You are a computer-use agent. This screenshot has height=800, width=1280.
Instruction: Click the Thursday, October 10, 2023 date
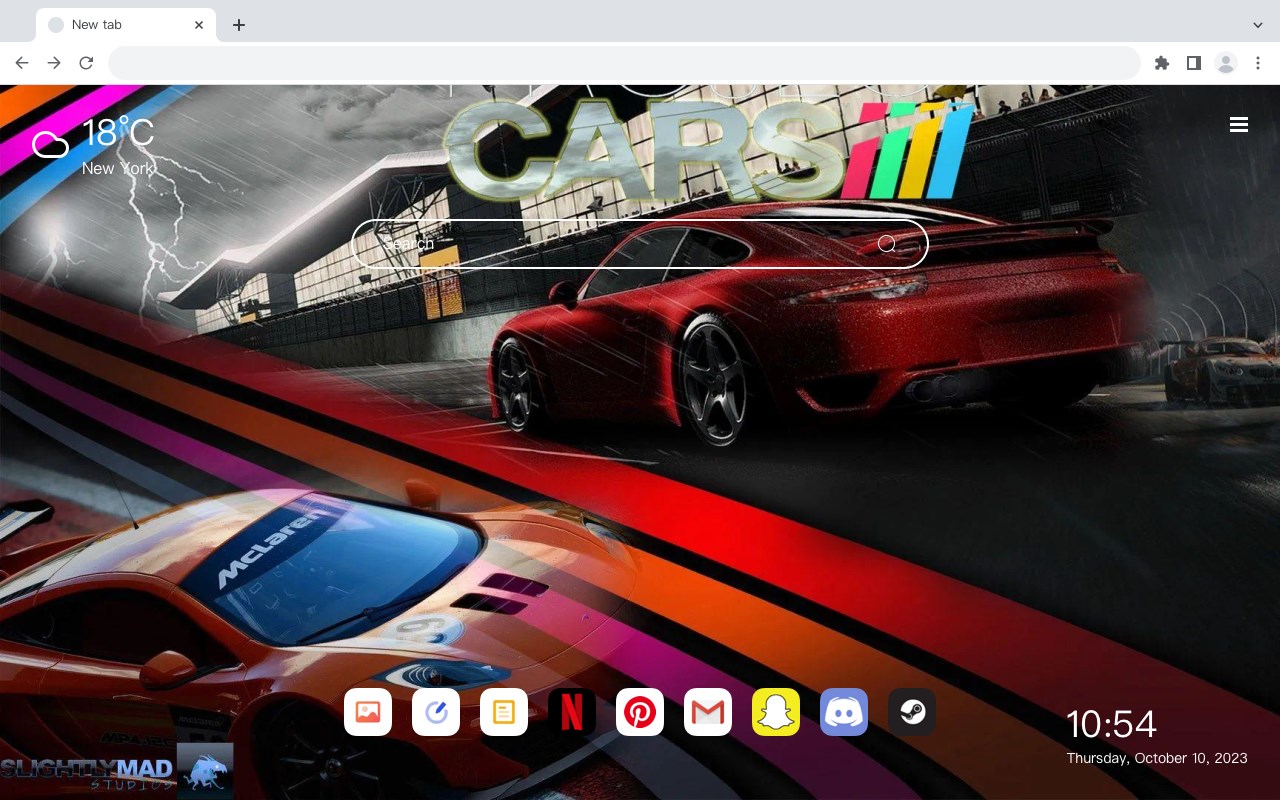coord(1157,758)
